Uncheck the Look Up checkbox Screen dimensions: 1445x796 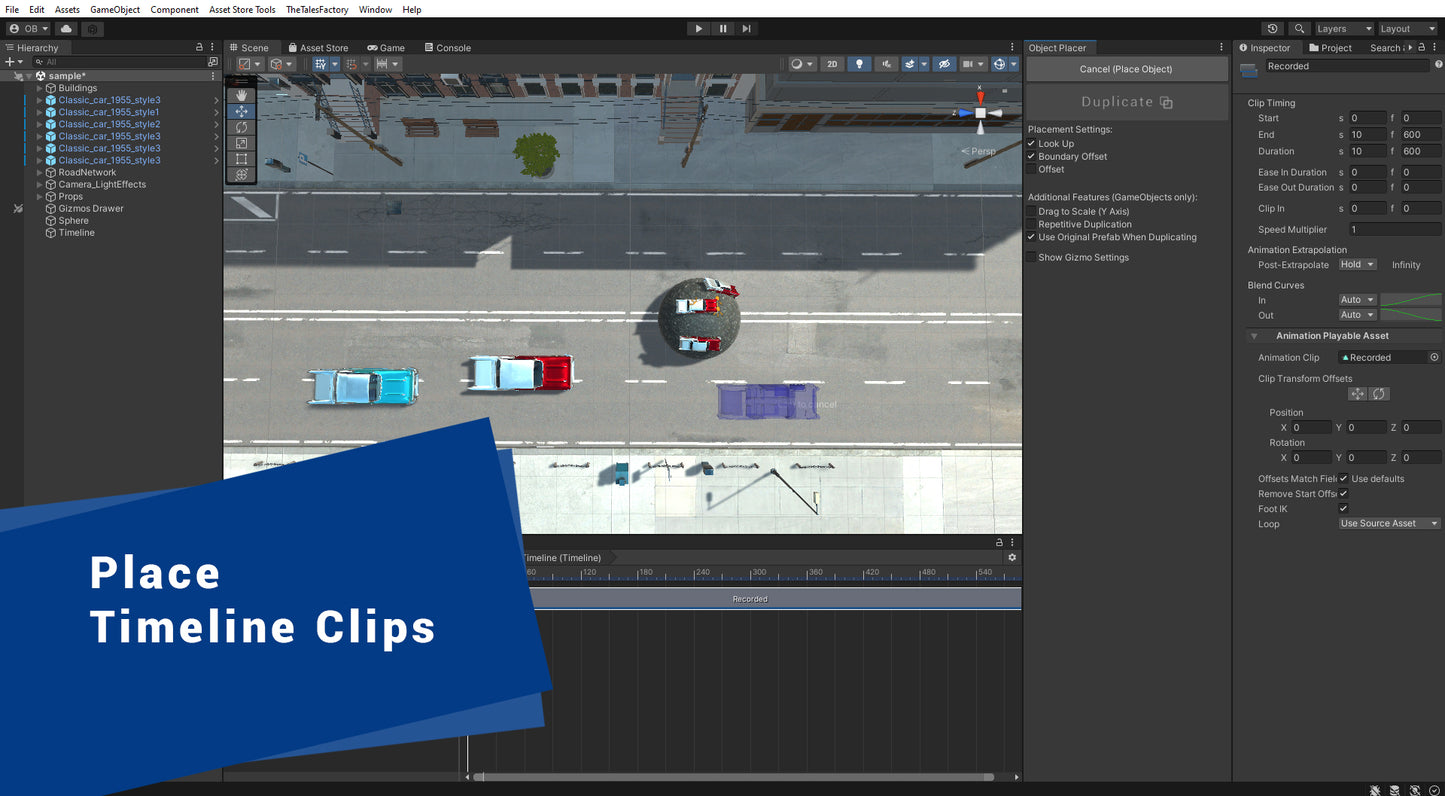pos(1032,144)
